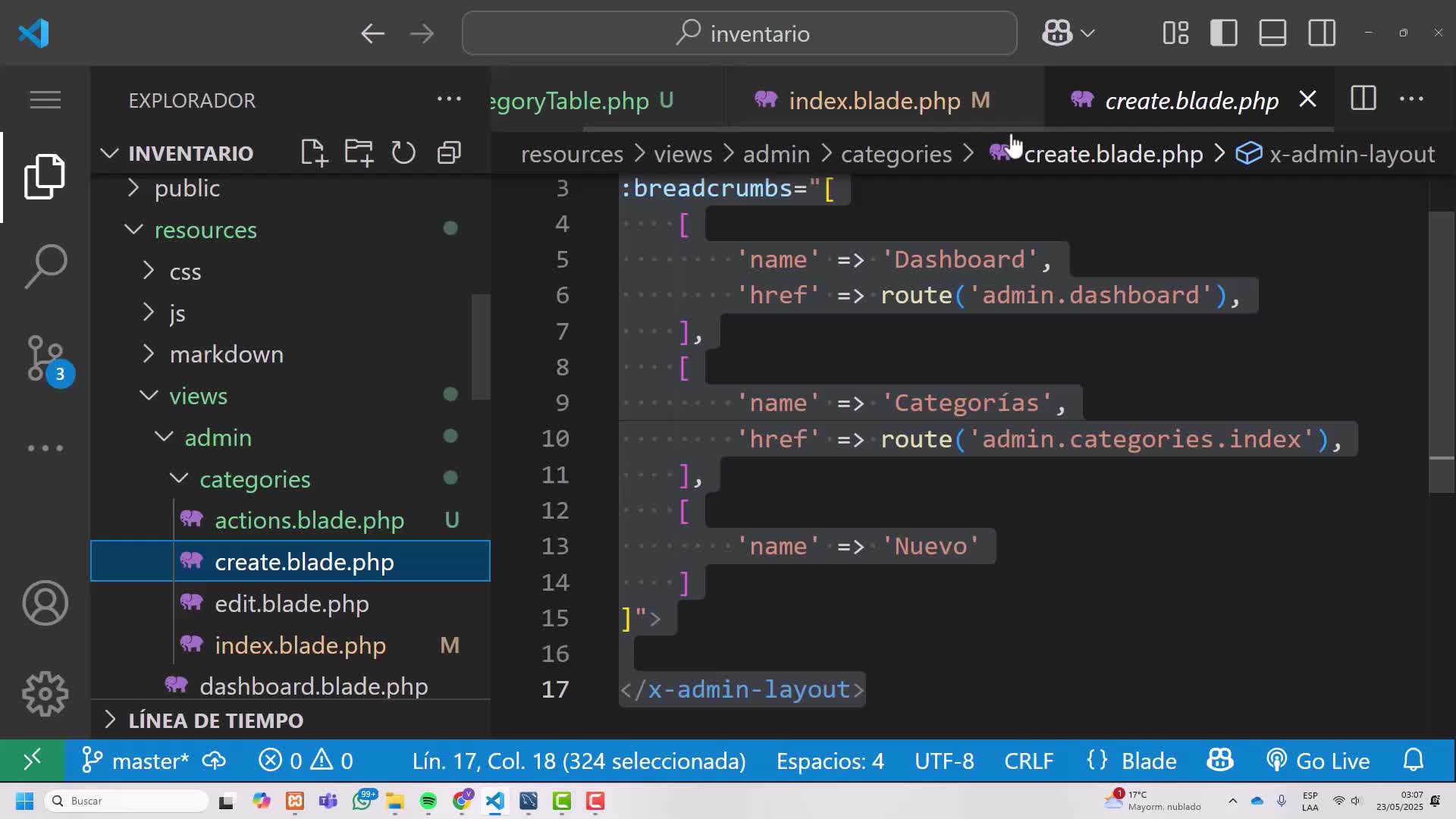The image size is (1456, 819).
Task: Open the Explorer view in activity bar
Action: [x=45, y=177]
